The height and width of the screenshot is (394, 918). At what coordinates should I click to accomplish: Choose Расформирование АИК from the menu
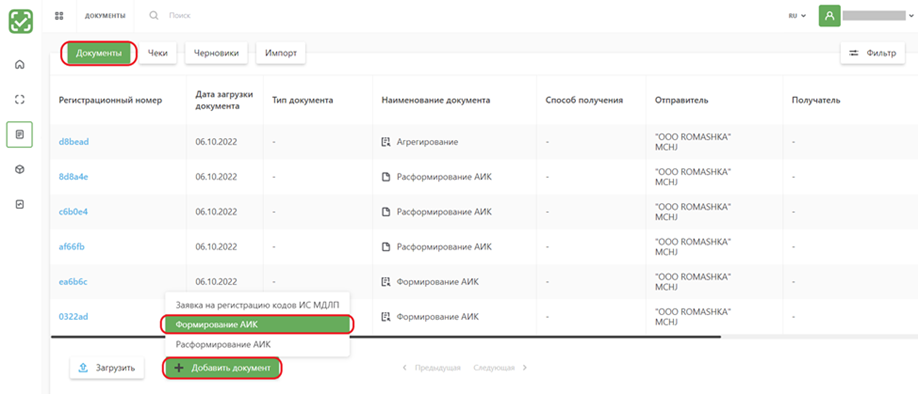(258, 345)
